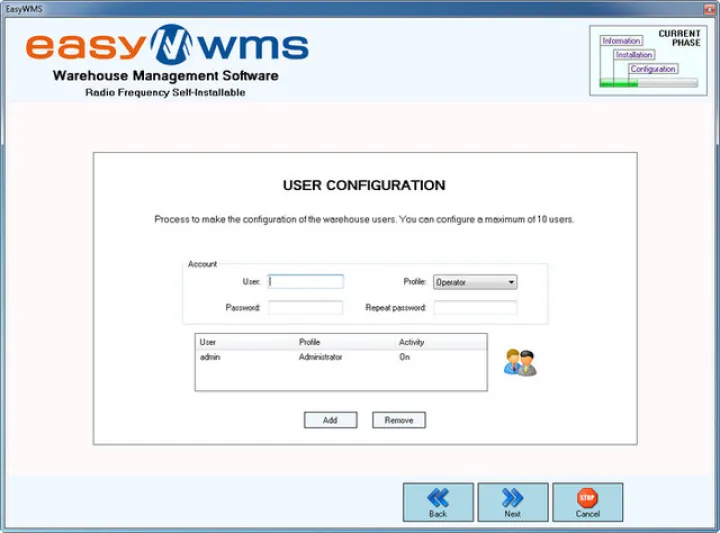Click into the Password field
Image resolution: width=720 pixels, height=533 pixels.
click(x=306, y=308)
